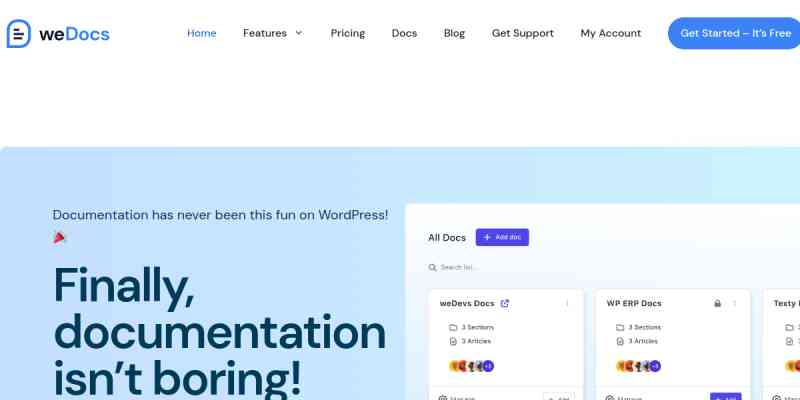Open the Blog navigation link
This screenshot has height=400, width=800.
(x=454, y=33)
